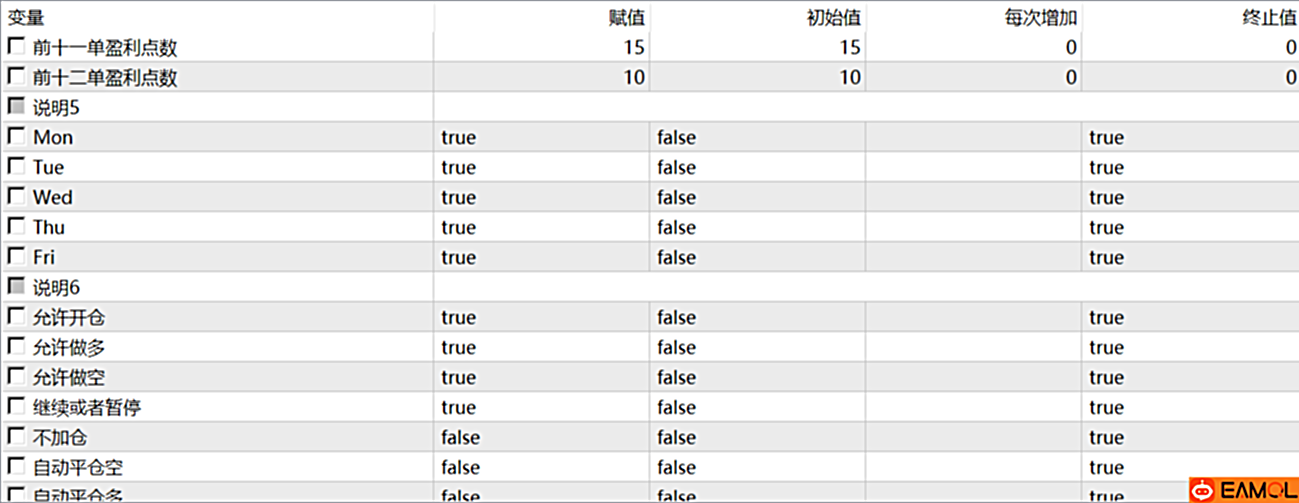The width and height of the screenshot is (1299, 503).
Task: Open 自动平仓空 终止值 true cell
Action: click(1190, 467)
